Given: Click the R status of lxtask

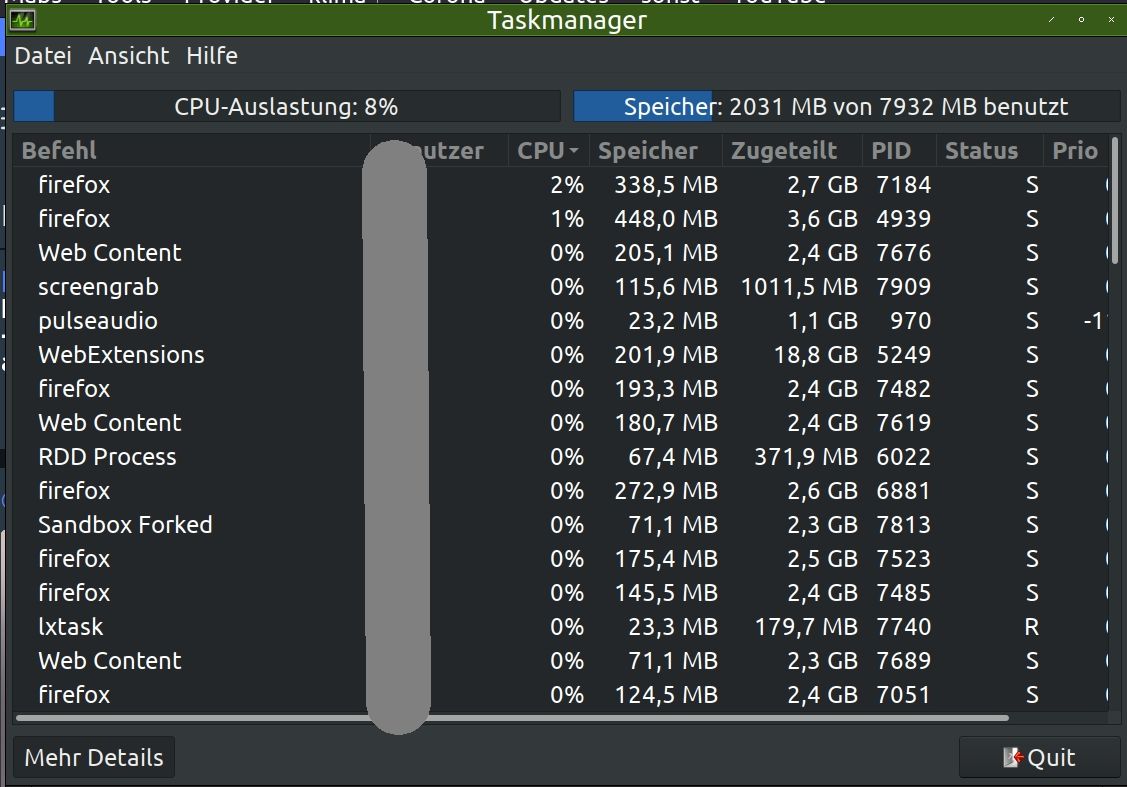Looking at the screenshot, I should (1031, 627).
